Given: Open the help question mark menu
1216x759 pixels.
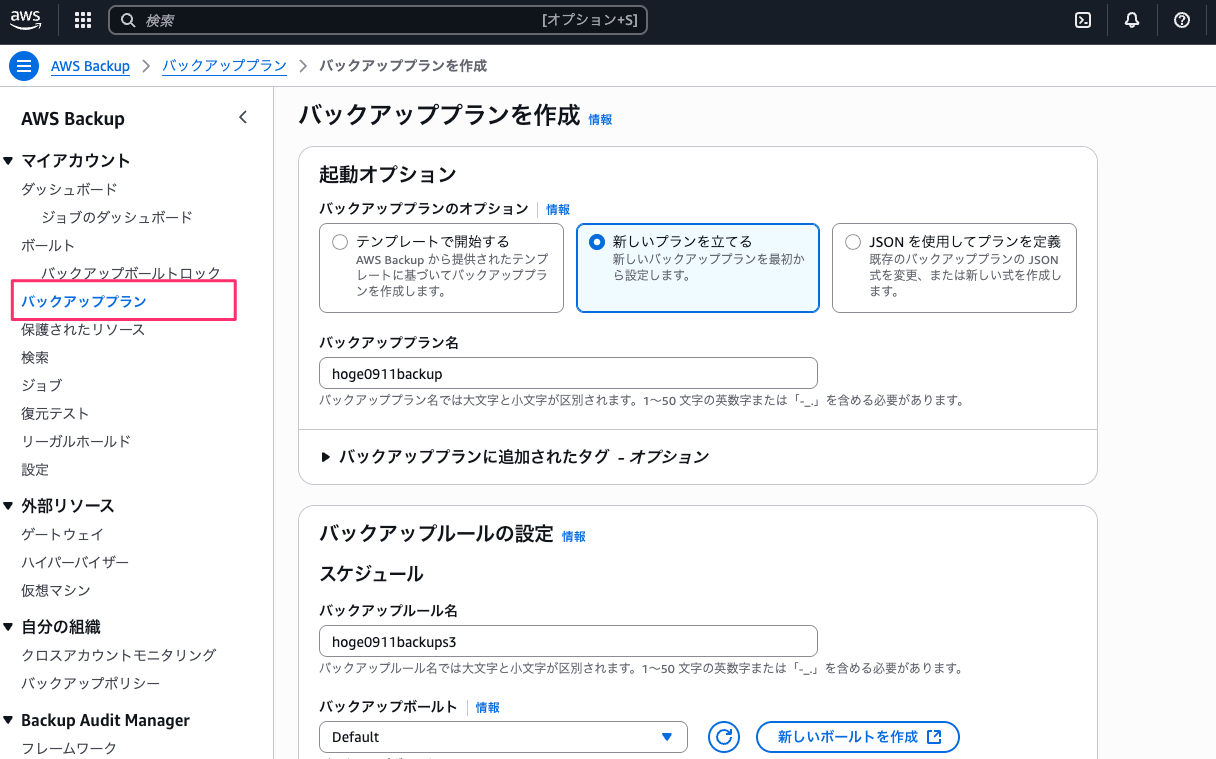Looking at the screenshot, I should [x=1182, y=20].
